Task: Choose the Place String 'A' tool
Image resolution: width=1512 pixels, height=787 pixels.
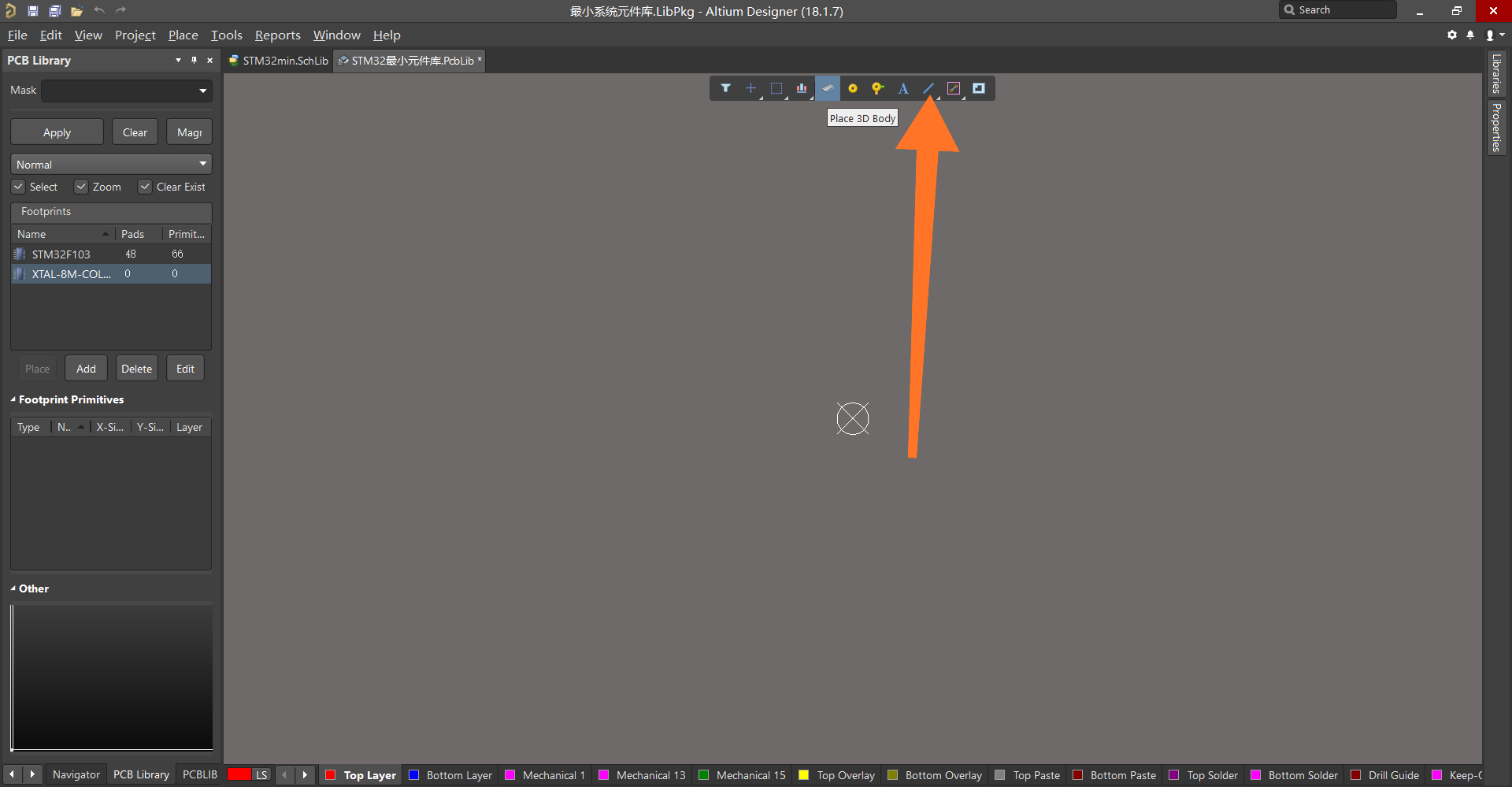Action: (x=902, y=88)
